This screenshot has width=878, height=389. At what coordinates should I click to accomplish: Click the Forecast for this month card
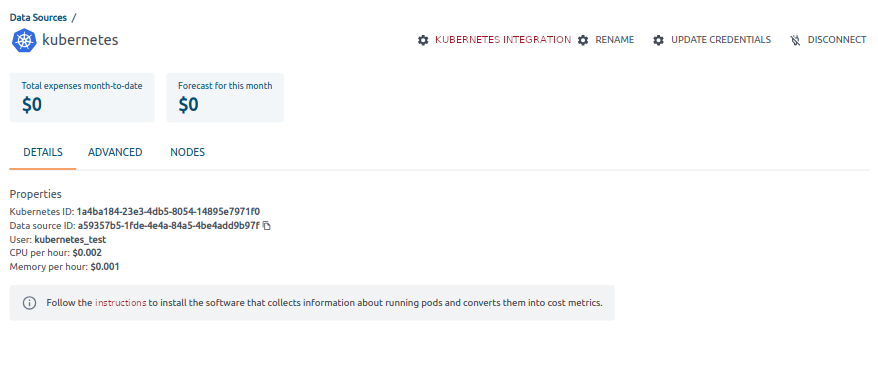[225, 97]
